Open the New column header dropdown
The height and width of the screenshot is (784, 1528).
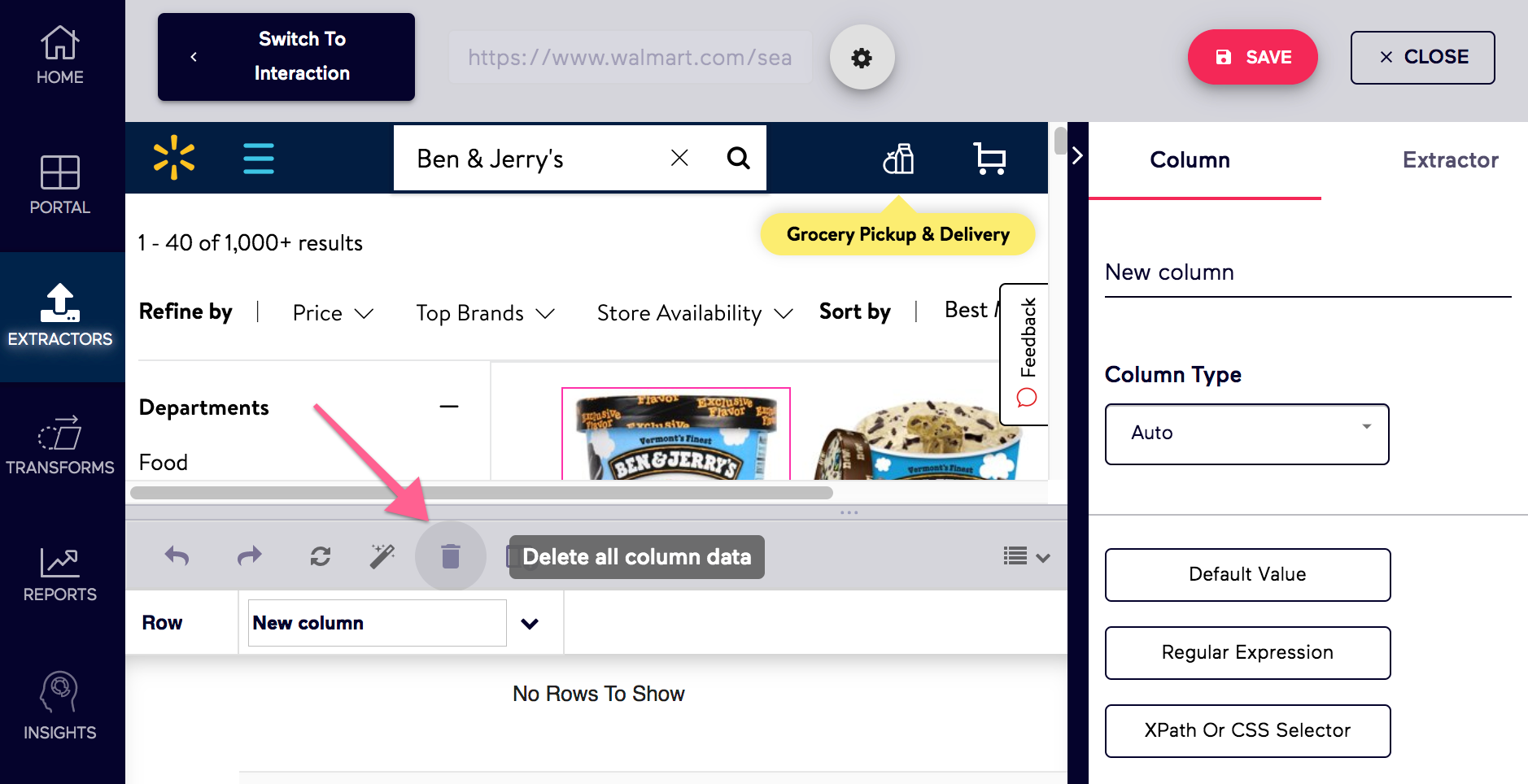(530, 623)
